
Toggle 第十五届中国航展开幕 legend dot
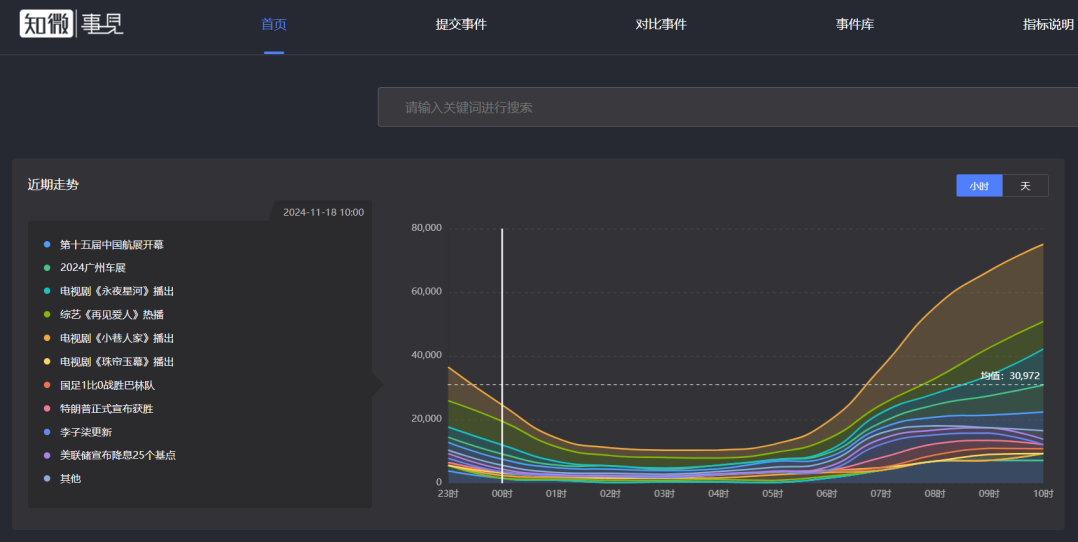click(x=47, y=244)
